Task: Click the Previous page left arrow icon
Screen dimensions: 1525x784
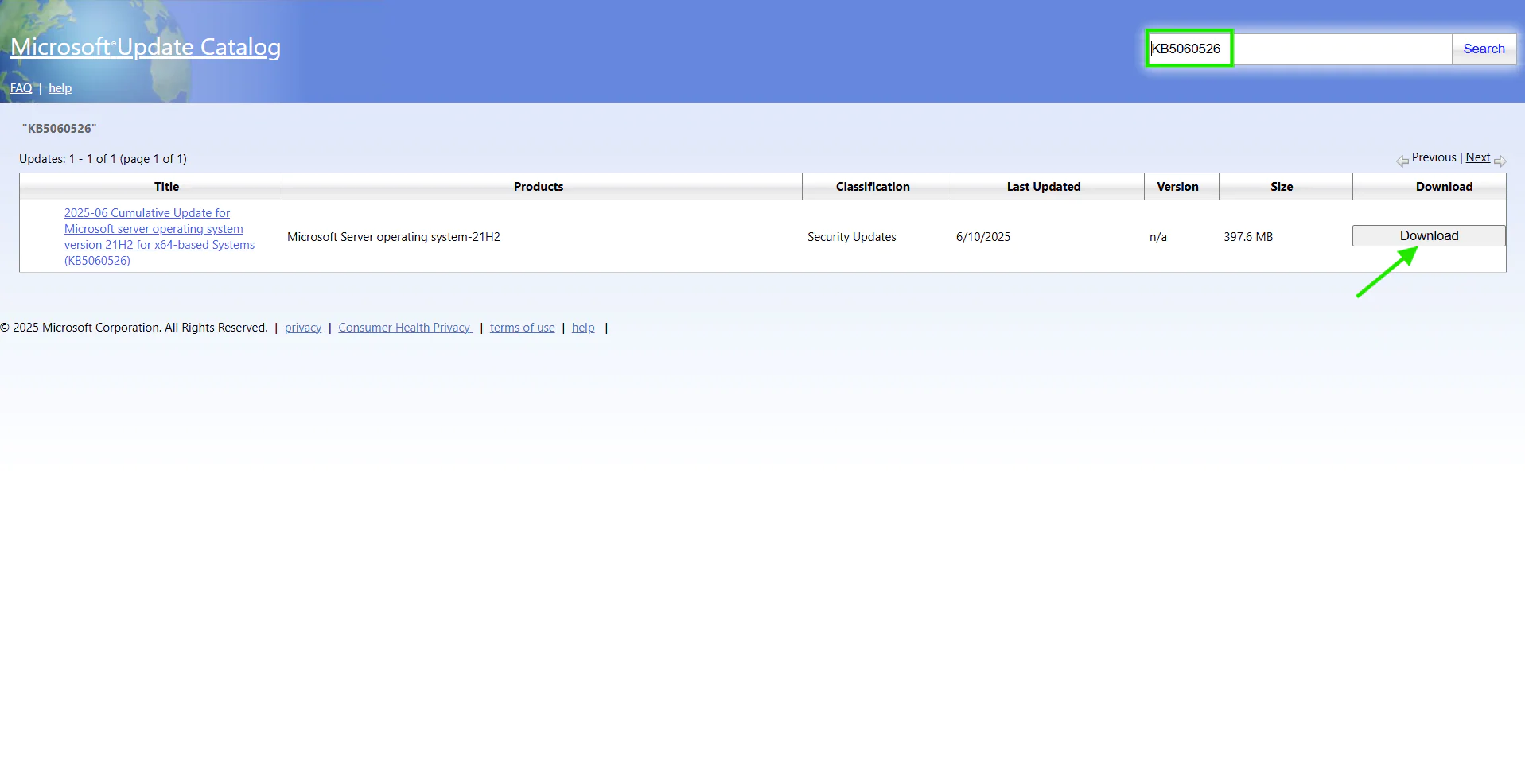Action: pyautogui.click(x=1402, y=161)
